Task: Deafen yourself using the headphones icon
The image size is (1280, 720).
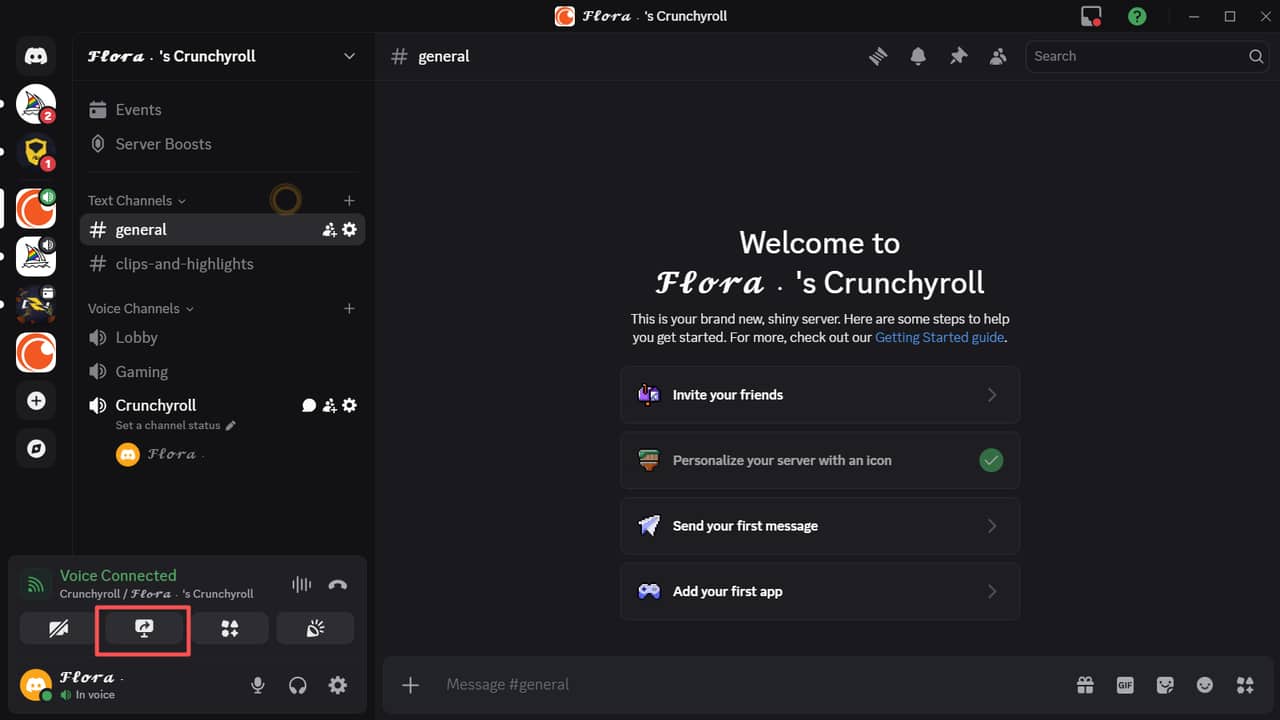Action: (x=297, y=685)
